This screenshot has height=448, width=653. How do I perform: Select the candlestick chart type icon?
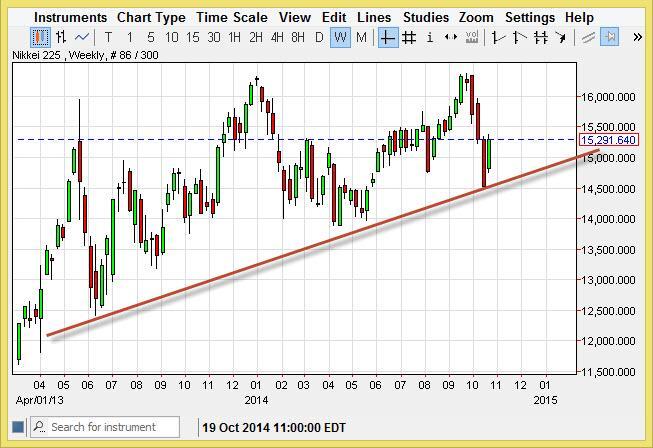click(x=40, y=37)
